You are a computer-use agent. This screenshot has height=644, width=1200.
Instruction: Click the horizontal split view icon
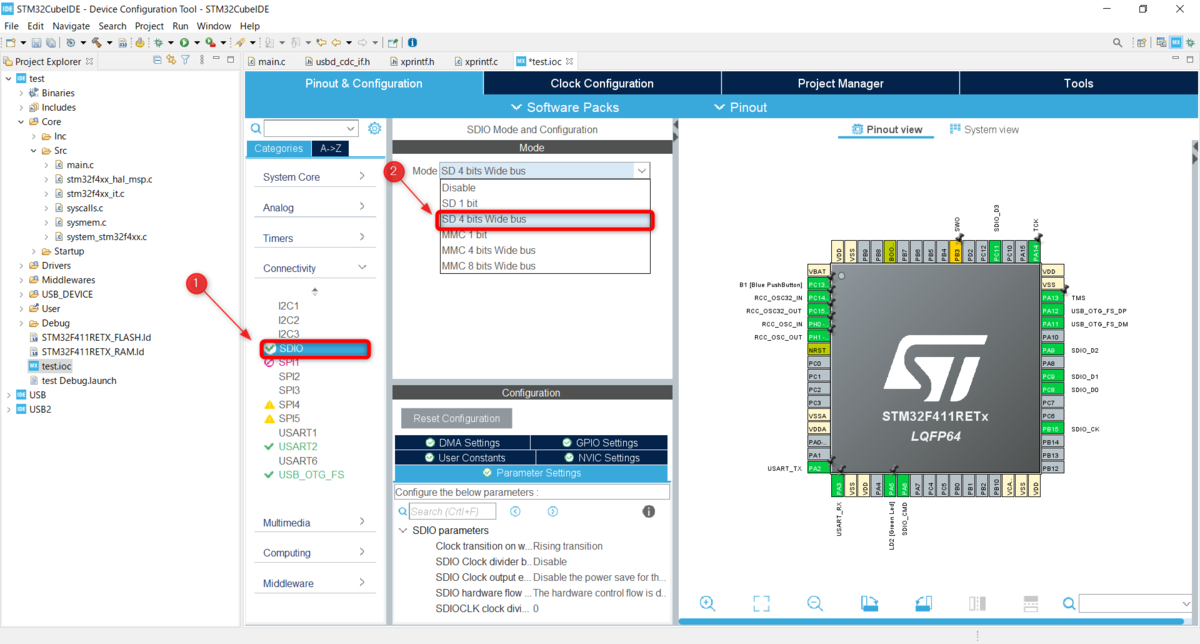[x=1031, y=603]
